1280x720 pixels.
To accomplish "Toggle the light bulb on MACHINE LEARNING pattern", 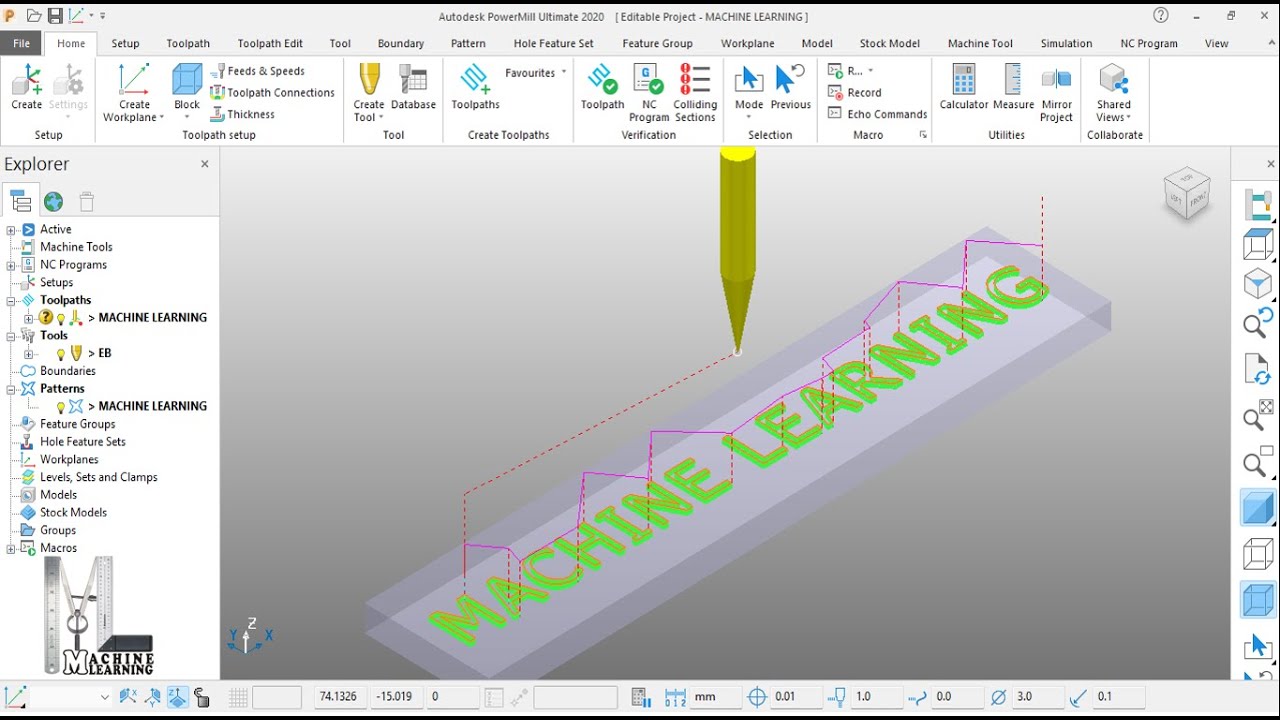I will (60, 407).
